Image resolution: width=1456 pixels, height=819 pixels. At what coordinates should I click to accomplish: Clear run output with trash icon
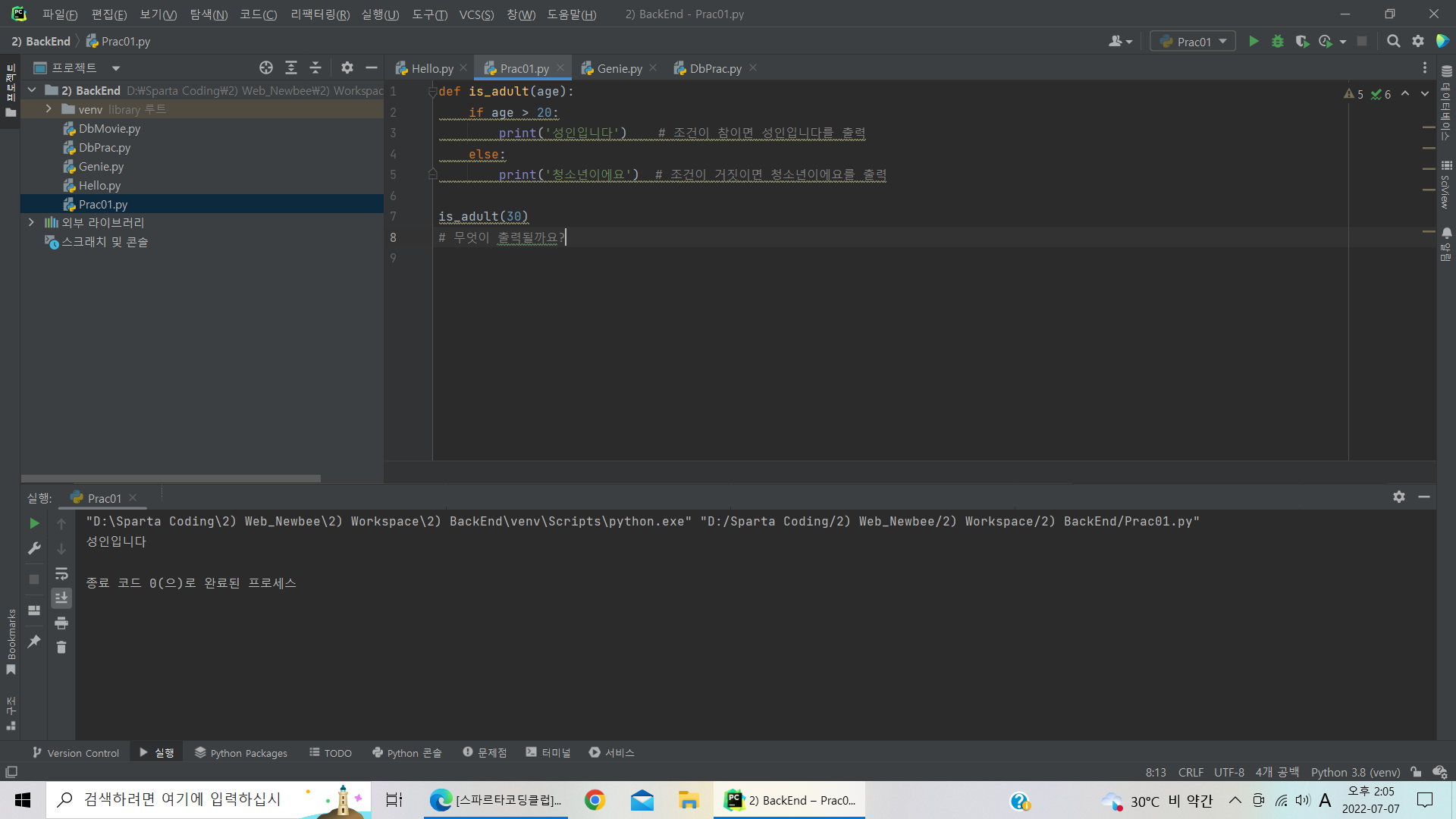(61, 647)
